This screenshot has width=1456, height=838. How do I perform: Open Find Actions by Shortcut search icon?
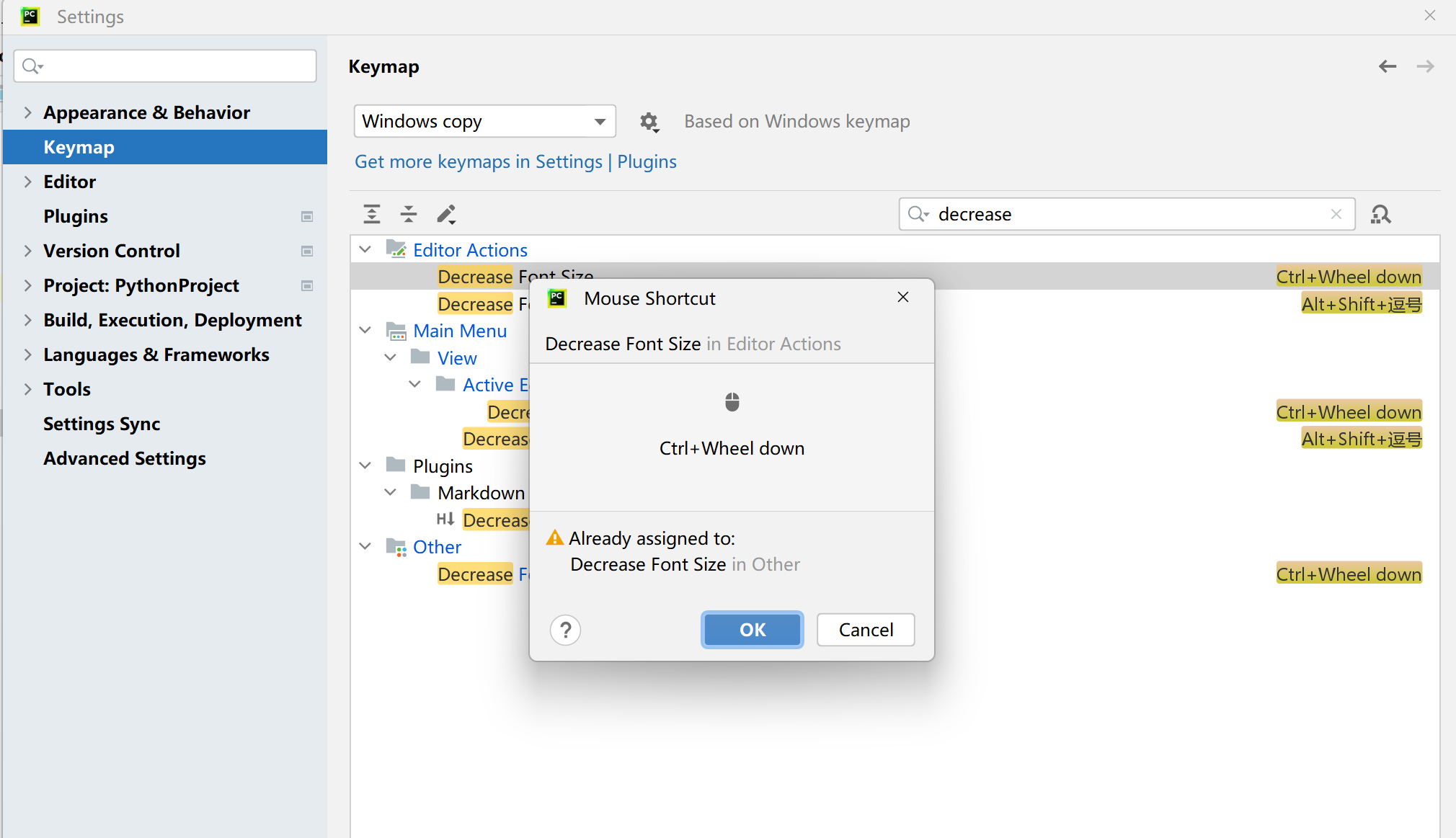coord(1382,214)
